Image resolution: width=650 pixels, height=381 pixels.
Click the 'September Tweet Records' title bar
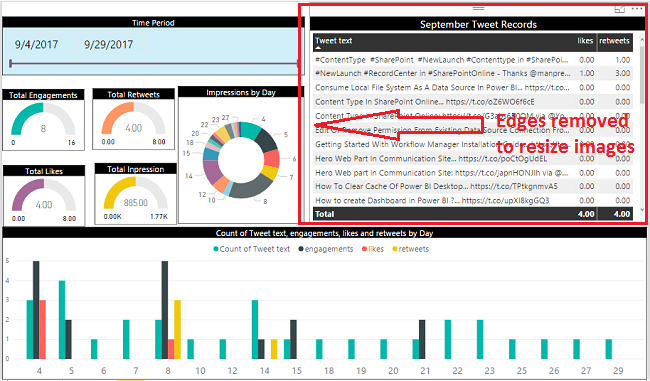[478, 24]
